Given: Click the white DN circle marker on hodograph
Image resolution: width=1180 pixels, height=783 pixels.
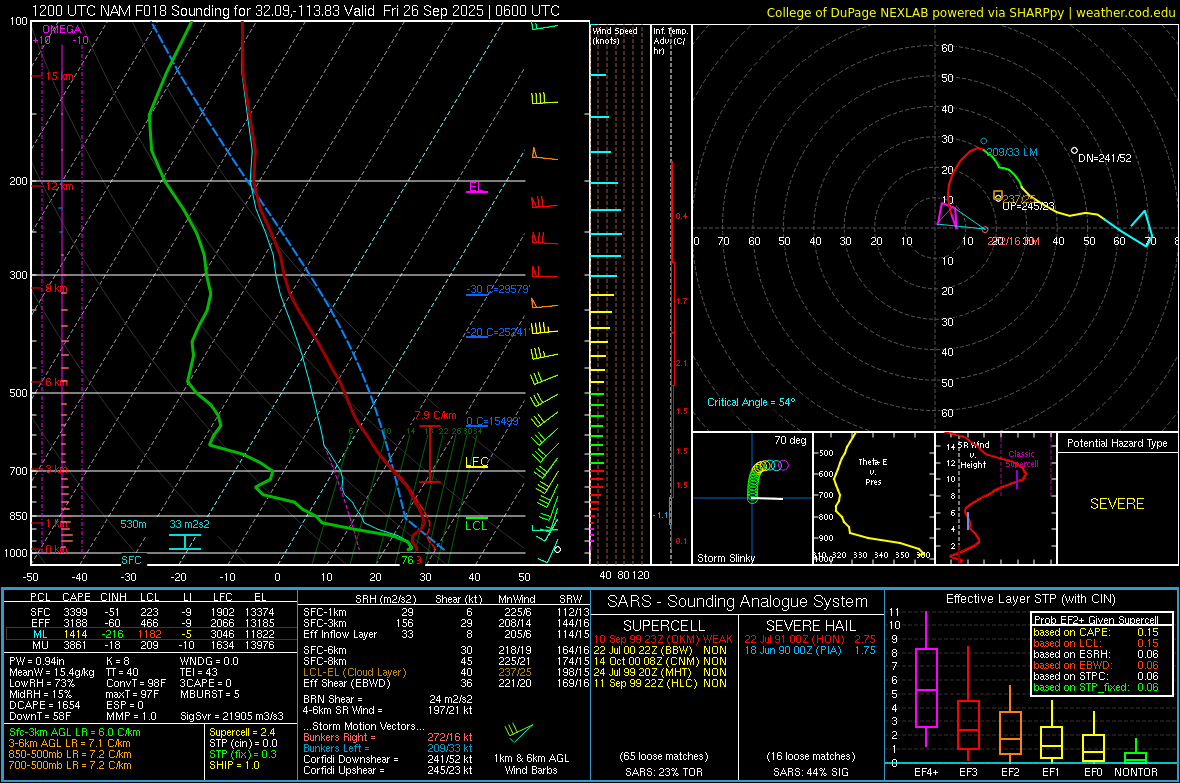Looking at the screenshot, I should pos(1075,151).
